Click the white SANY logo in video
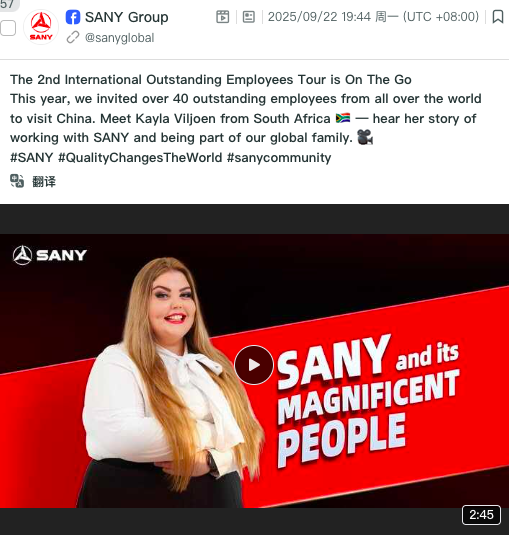Viewport: 509px width, 535px height. point(50,255)
